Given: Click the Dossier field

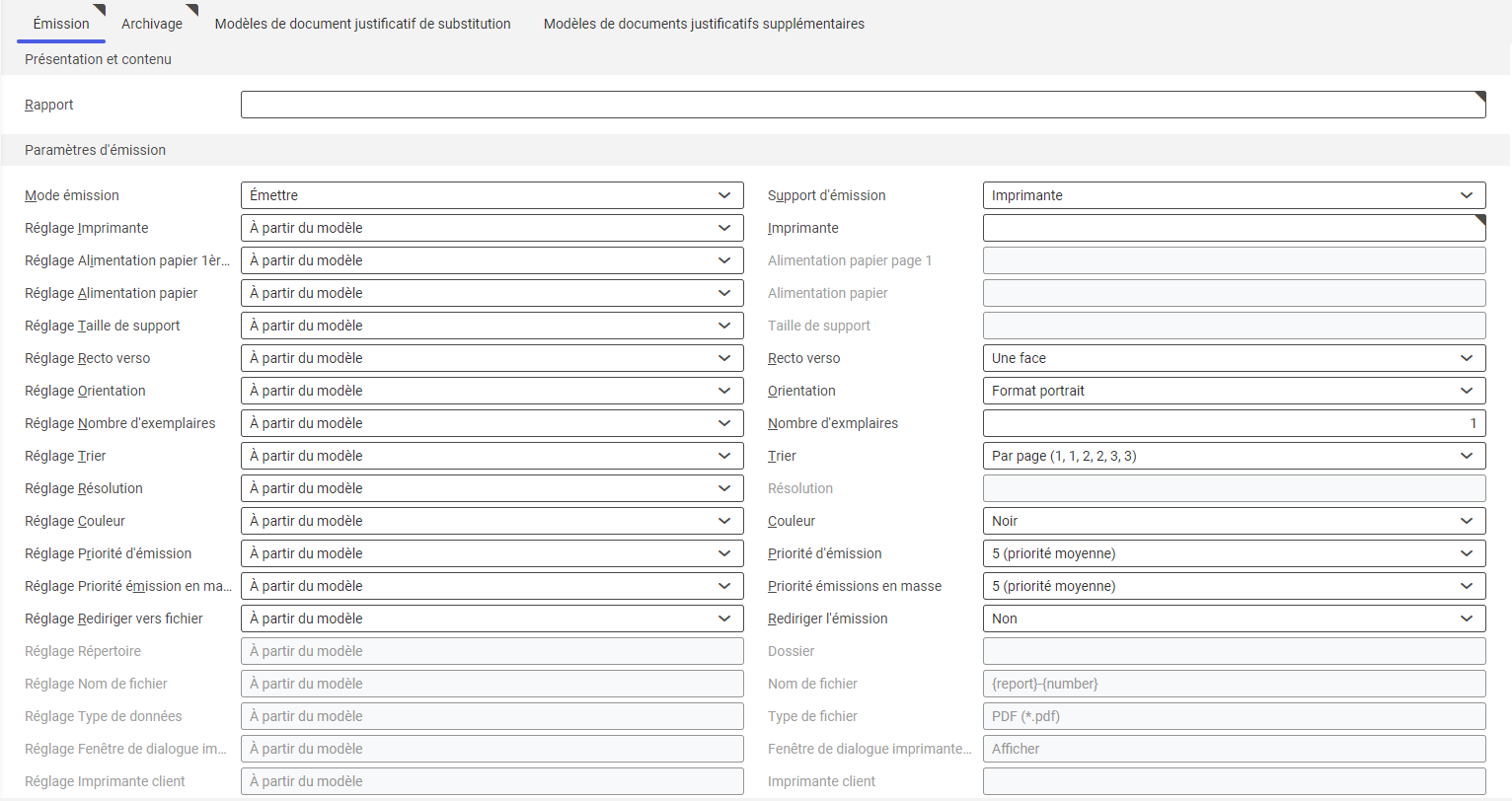Looking at the screenshot, I should [1235, 651].
